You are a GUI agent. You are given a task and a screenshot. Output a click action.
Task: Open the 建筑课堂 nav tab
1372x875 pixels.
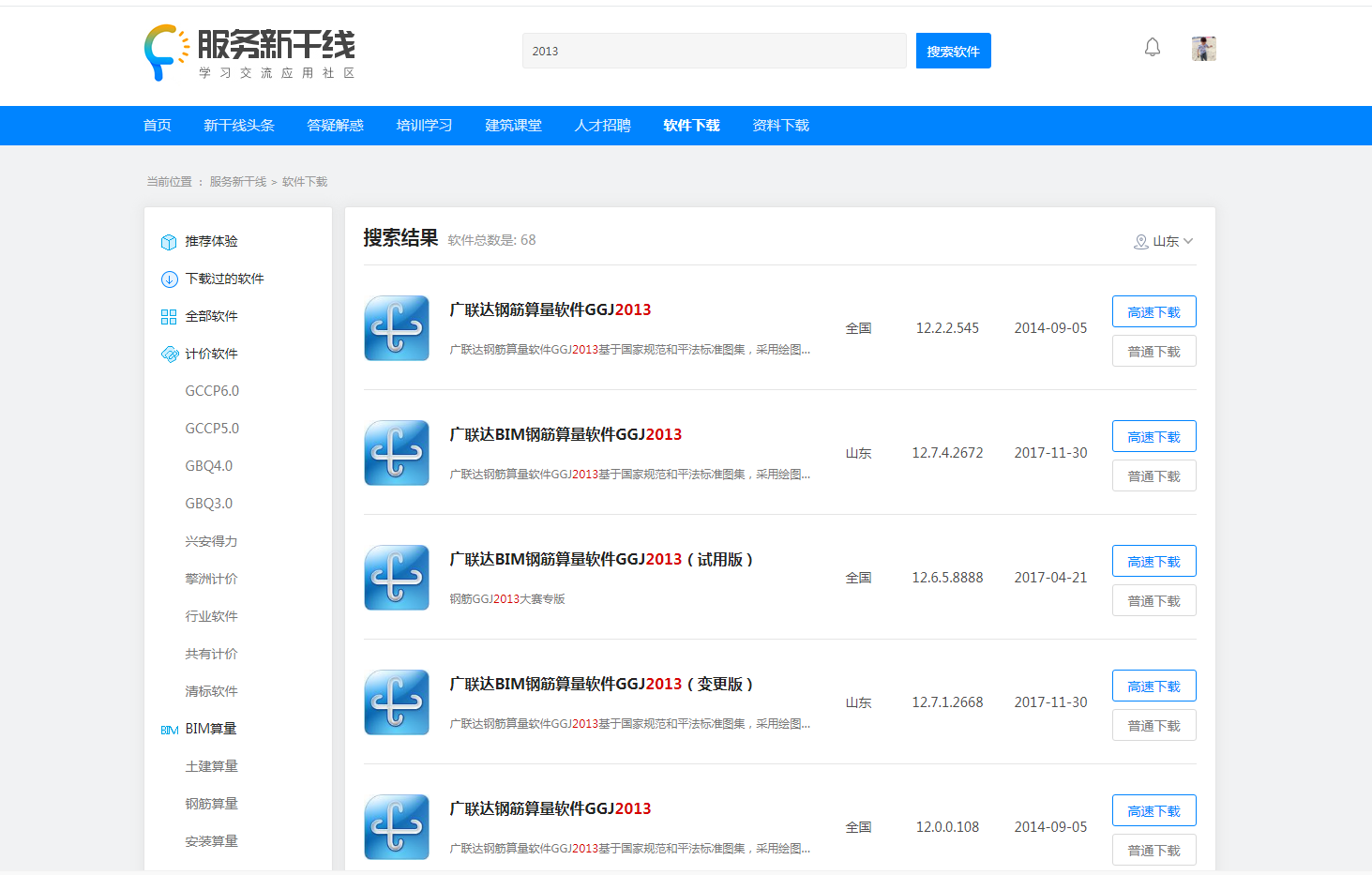[514, 126]
